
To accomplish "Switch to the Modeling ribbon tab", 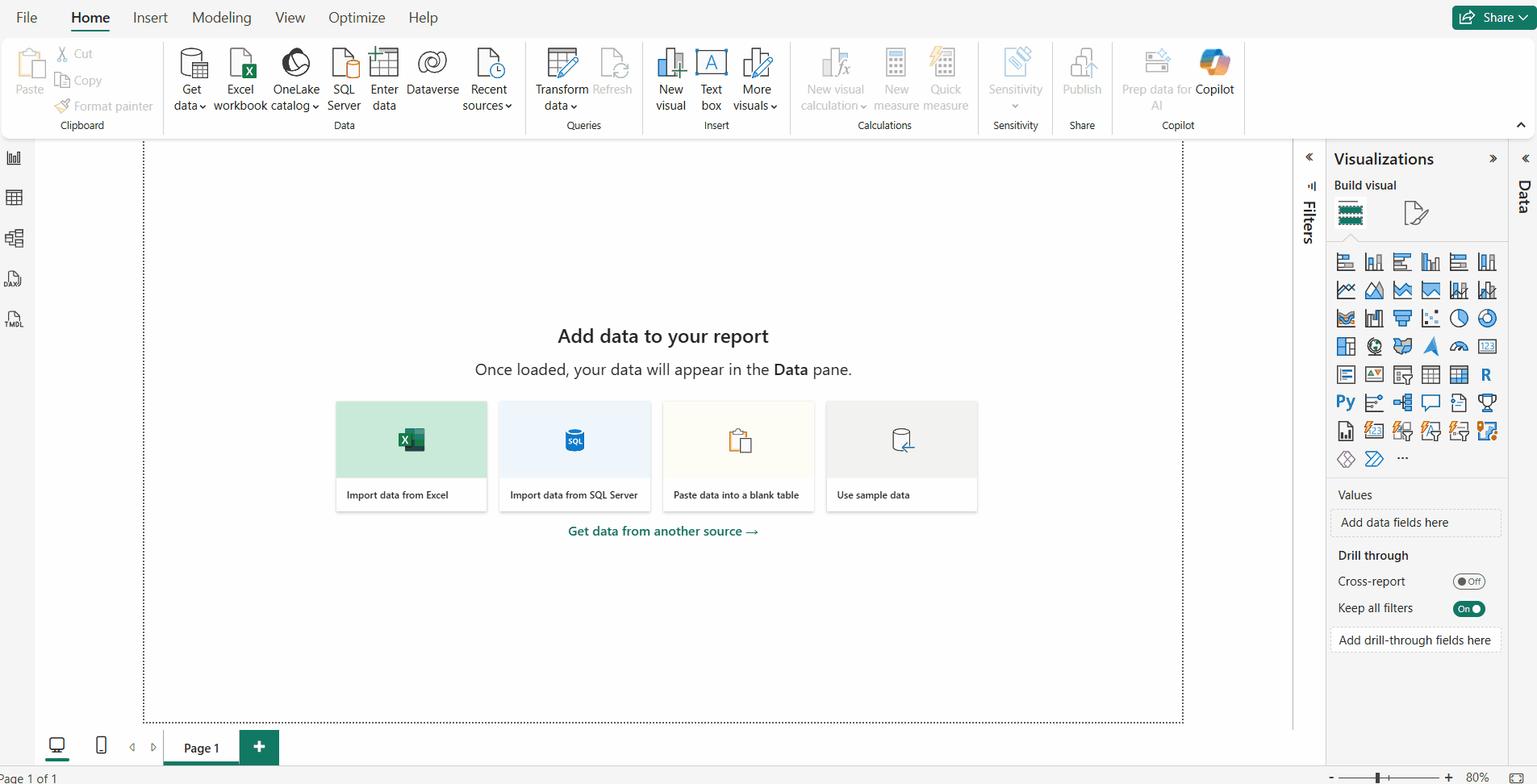I will (222, 17).
